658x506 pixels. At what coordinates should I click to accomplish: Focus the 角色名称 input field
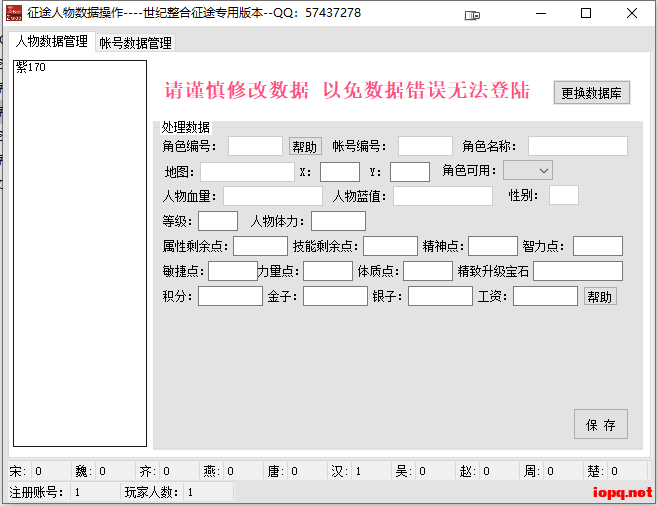click(577, 146)
